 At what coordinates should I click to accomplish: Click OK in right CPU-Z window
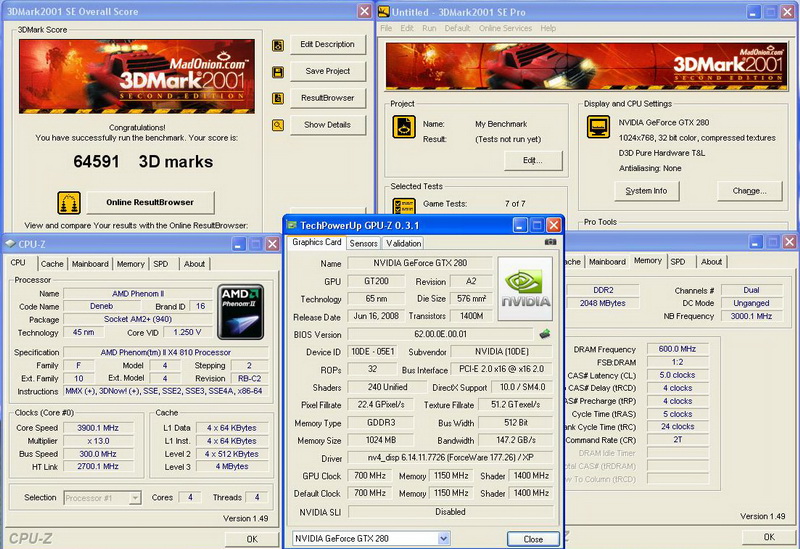click(769, 537)
